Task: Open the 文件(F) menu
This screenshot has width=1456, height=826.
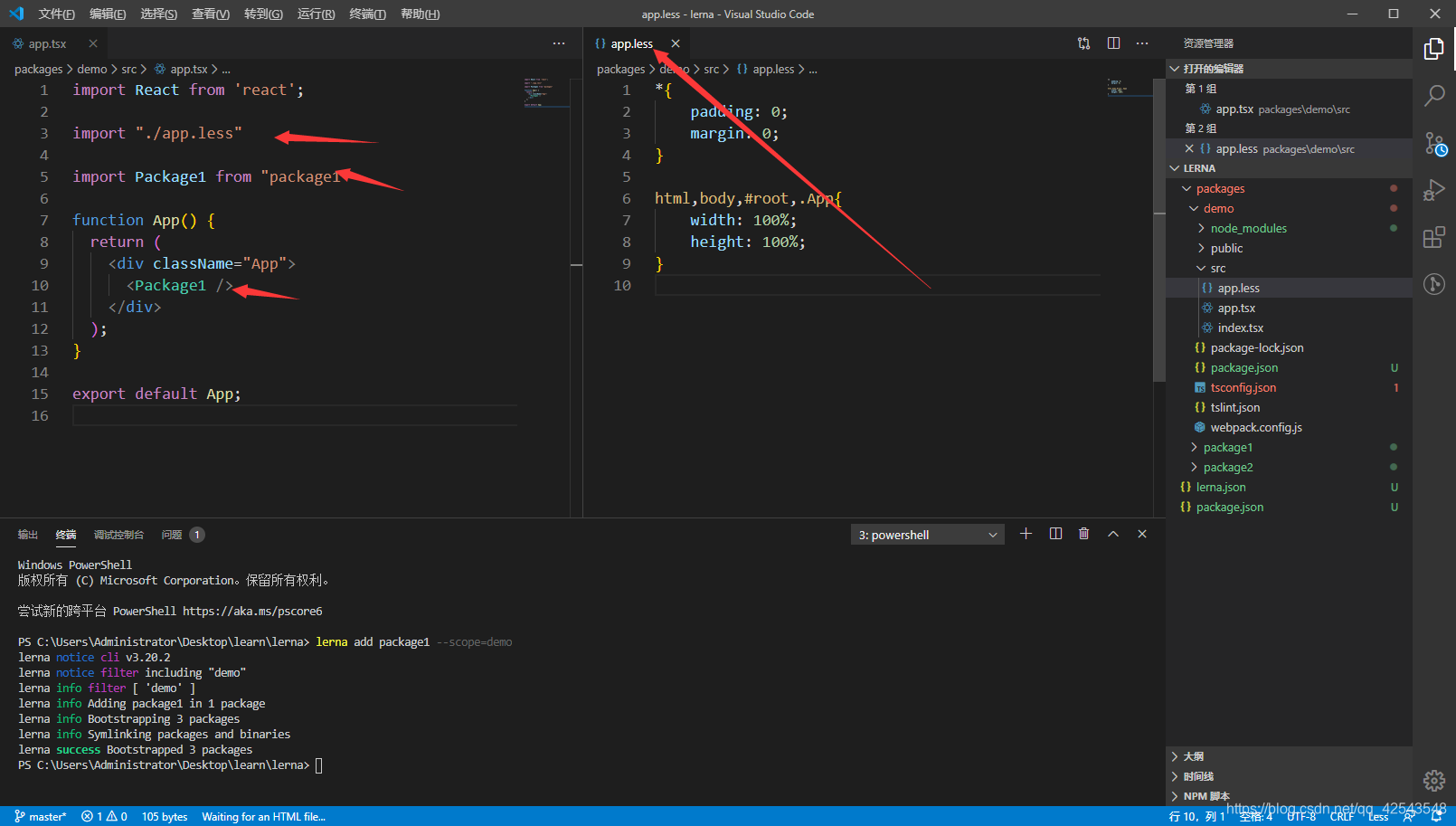Action: click(57, 14)
